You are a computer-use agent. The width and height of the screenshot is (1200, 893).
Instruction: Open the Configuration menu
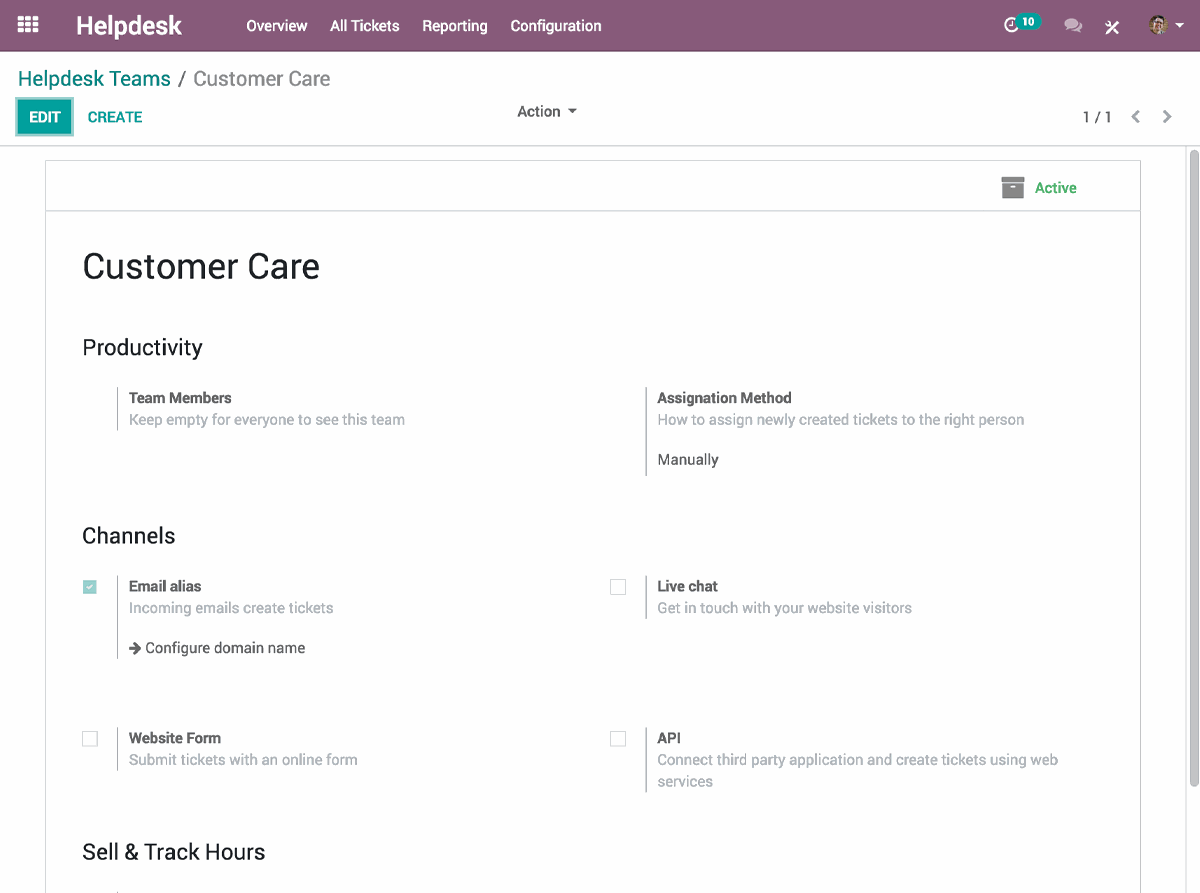[556, 26]
